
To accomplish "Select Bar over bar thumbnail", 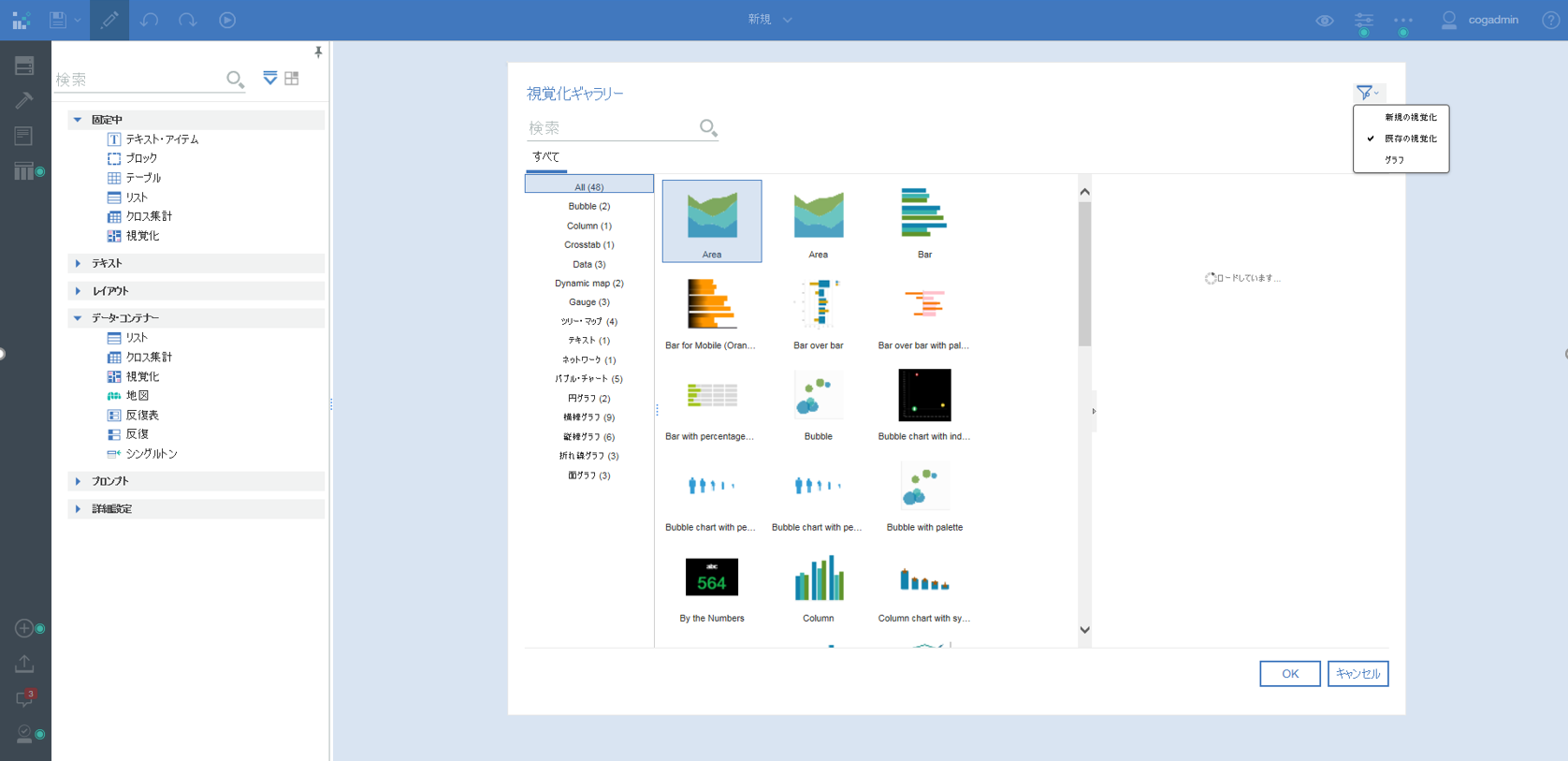I will click(819, 313).
